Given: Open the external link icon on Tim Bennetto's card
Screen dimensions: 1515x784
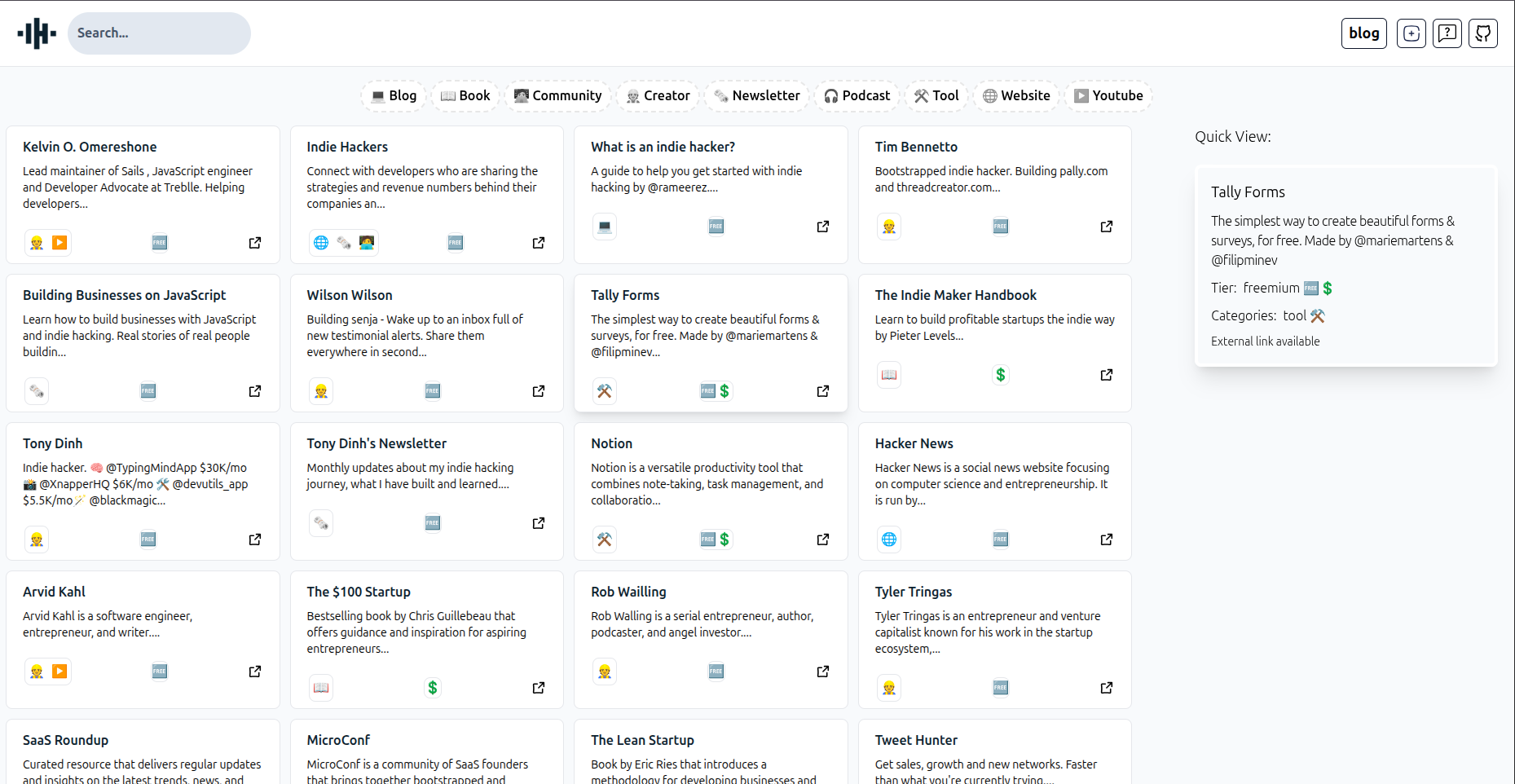Looking at the screenshot, I should click(1106, 227).
